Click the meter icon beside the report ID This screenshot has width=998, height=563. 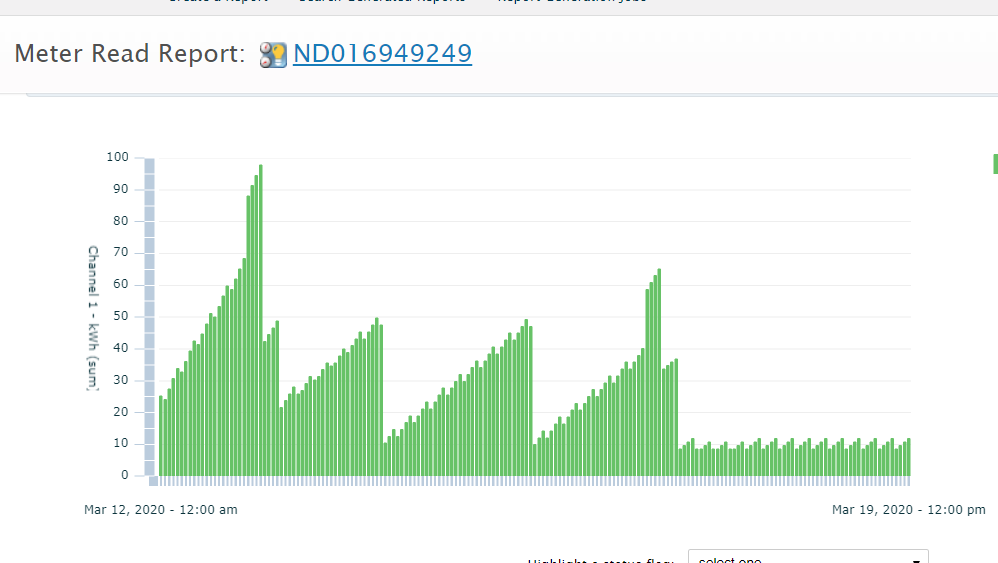(273, 54)
